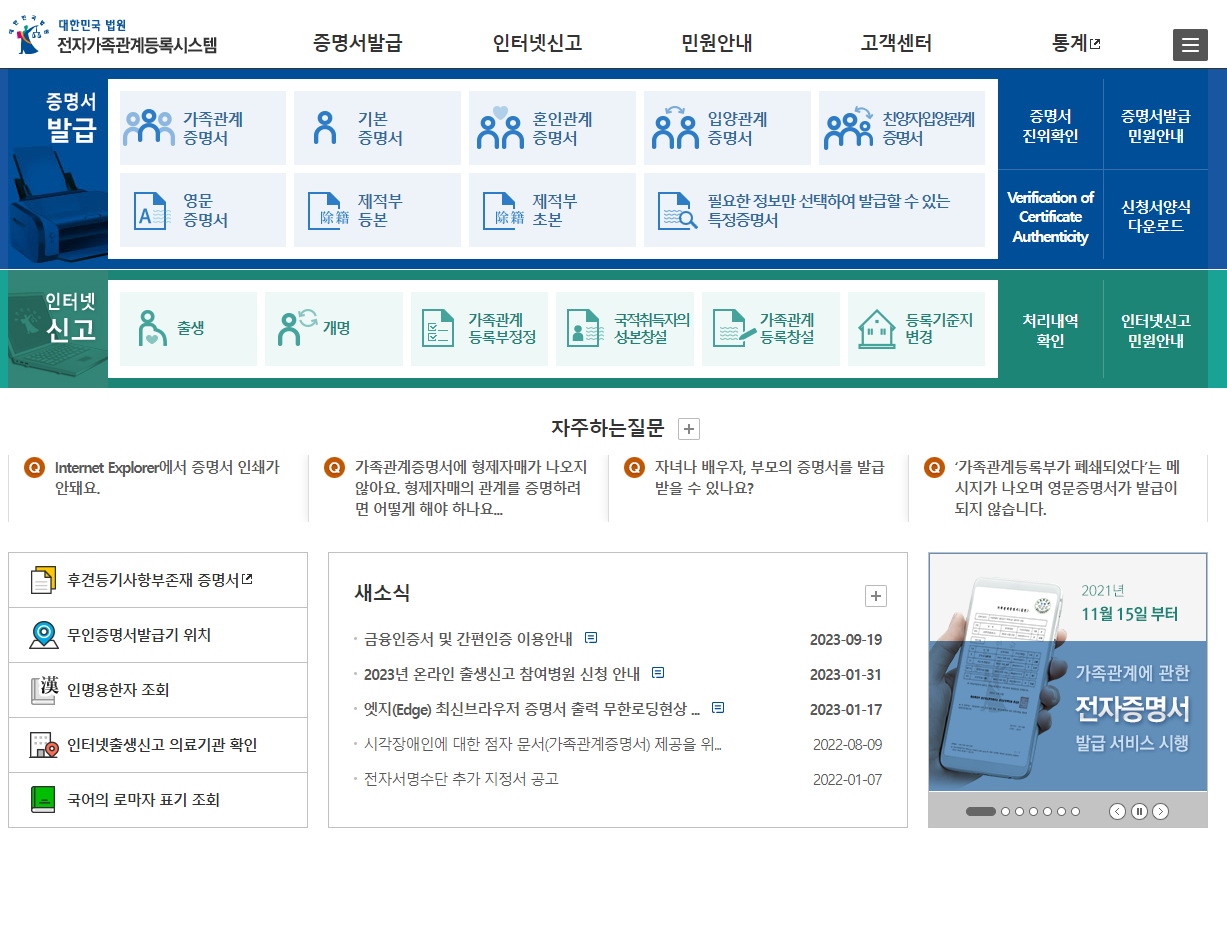
Task: Expand the 새소식 list via plus button
Action: point(876,595)
